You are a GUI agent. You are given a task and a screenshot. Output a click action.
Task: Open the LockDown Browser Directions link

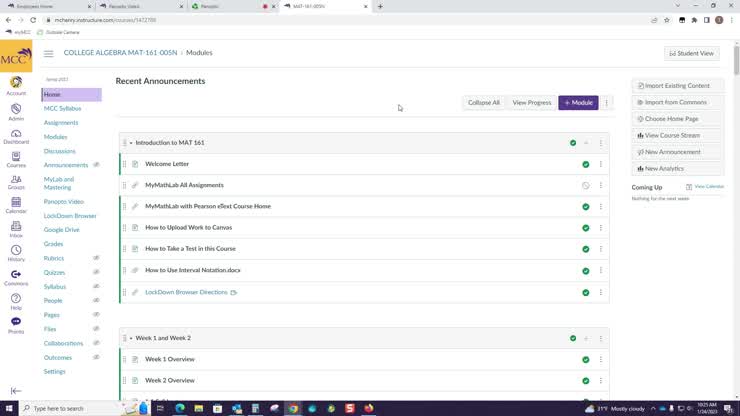(186, 292)
